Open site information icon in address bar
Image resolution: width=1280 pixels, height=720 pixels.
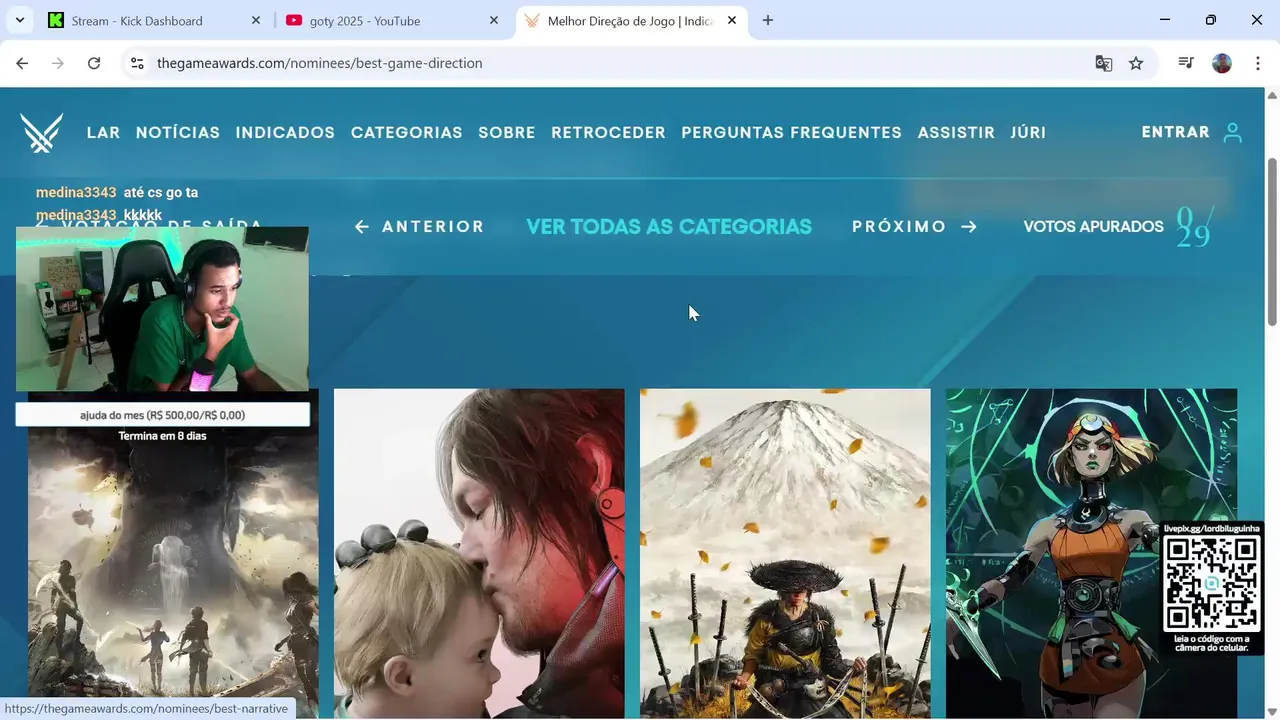click(x=138, y=63)
